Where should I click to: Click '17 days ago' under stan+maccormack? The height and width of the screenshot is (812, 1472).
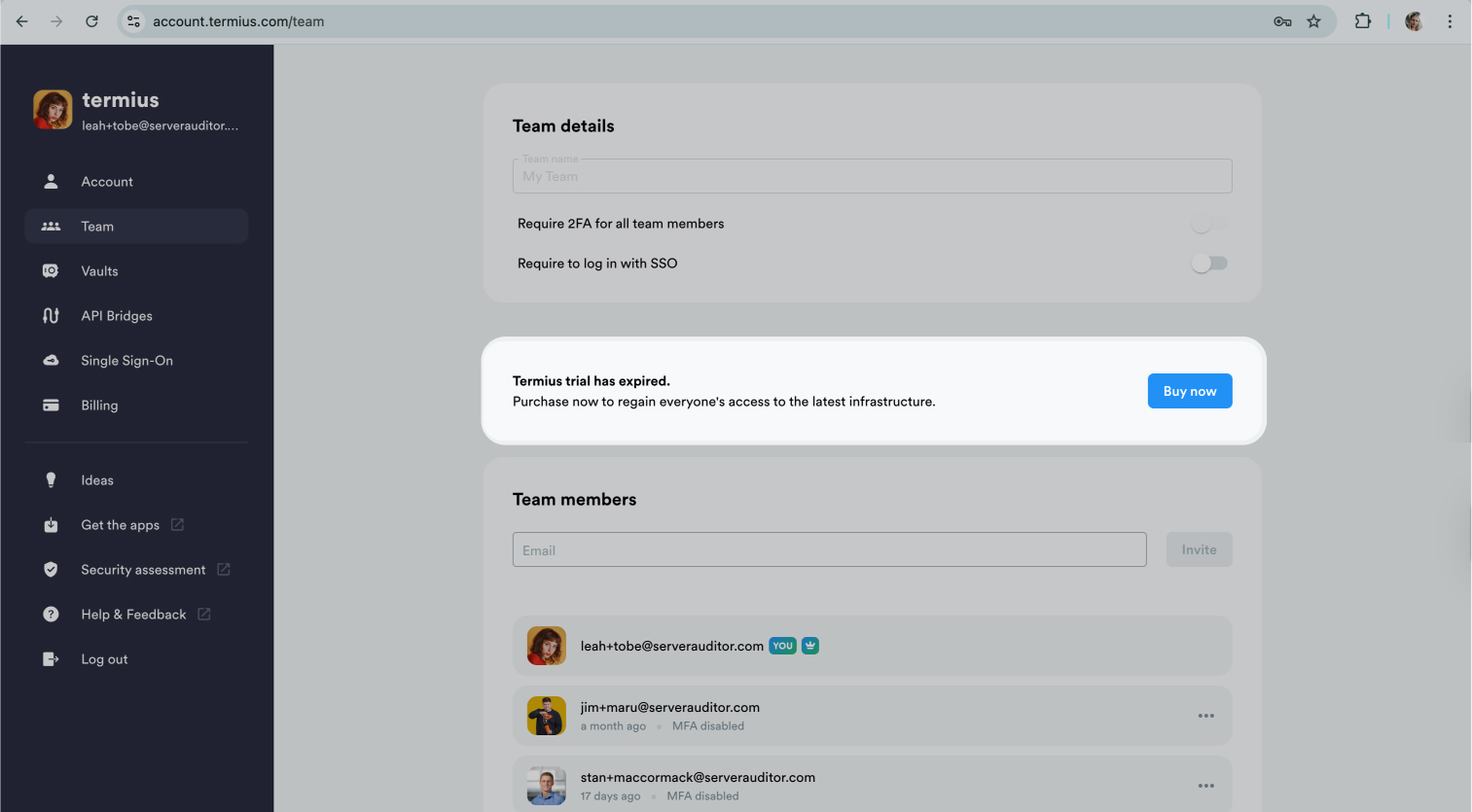tap(610, 796)
